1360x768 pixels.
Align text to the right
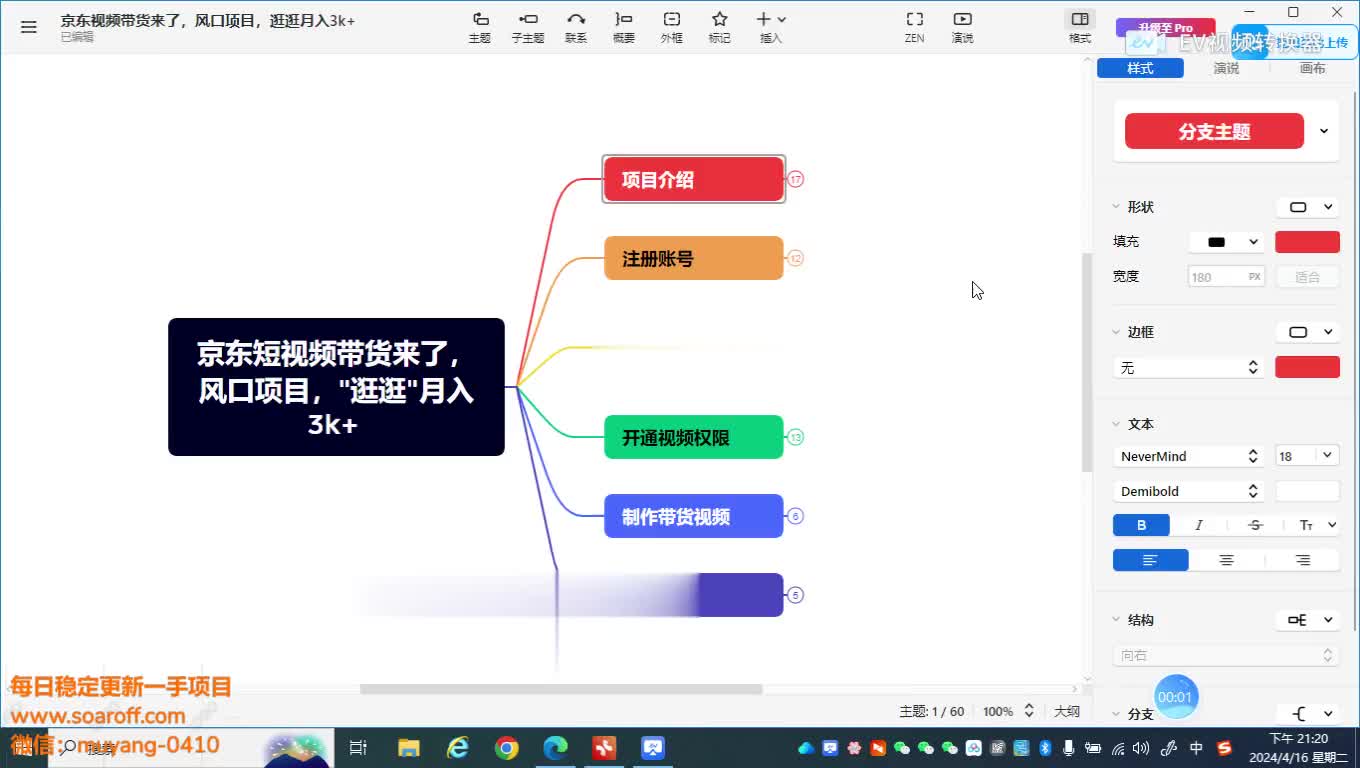pyautogui.click(x=1302, y=560)
